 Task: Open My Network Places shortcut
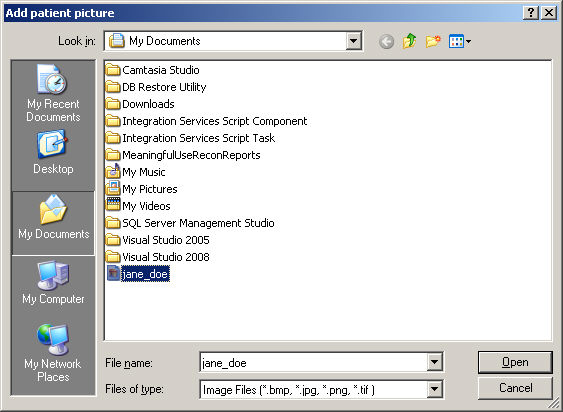tap(53, 353)
